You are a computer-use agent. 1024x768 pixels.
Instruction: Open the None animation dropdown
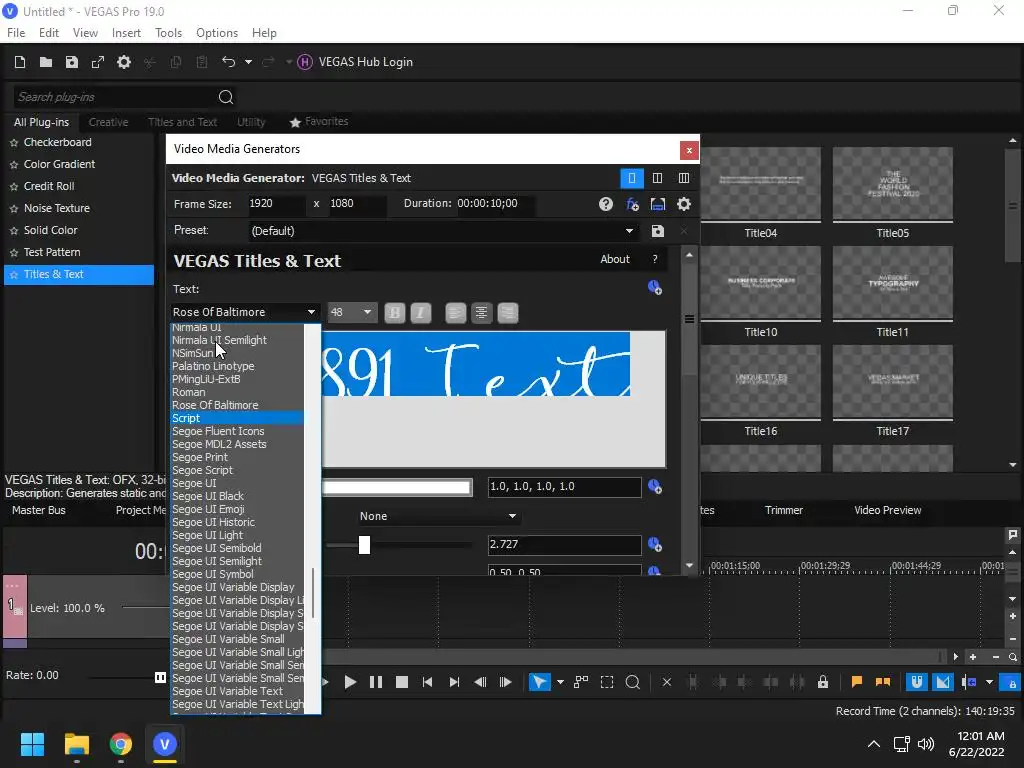pyautogui.click(x=438, y=517)
